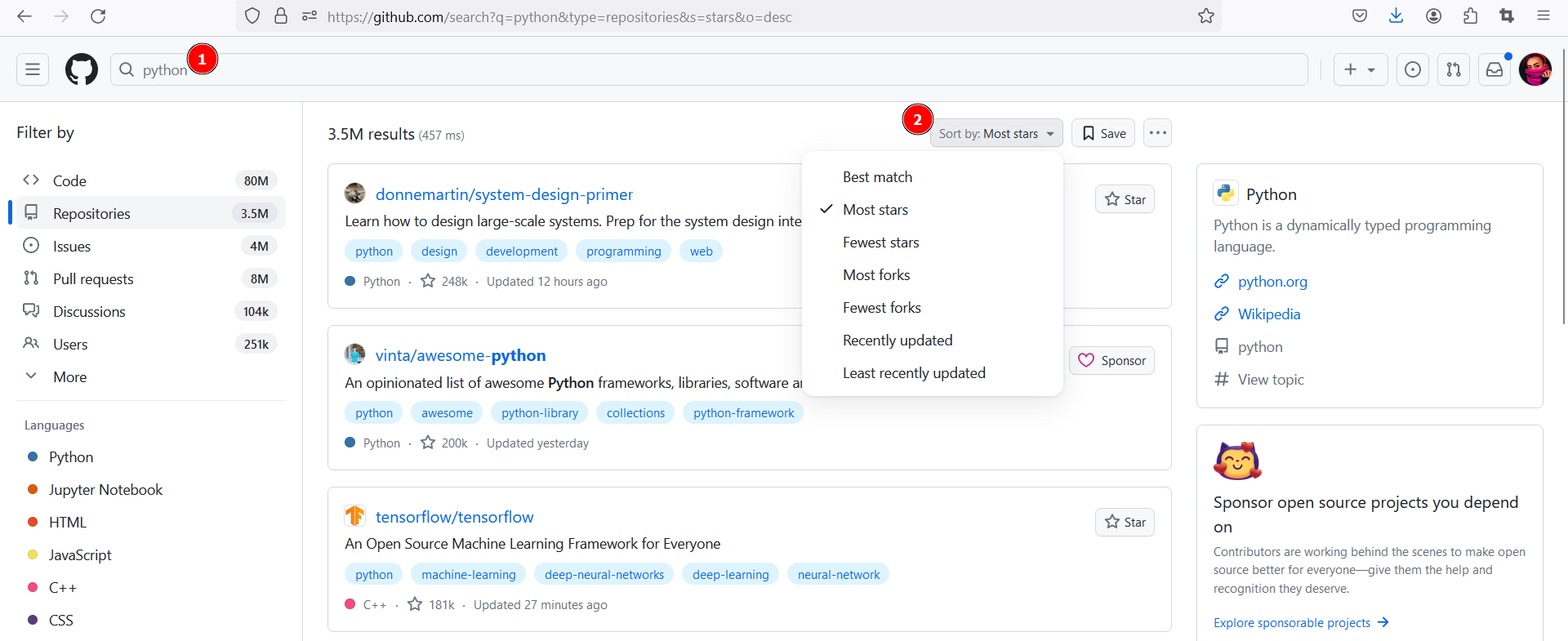Open the Create new plus dropdown

[1361, 69]
